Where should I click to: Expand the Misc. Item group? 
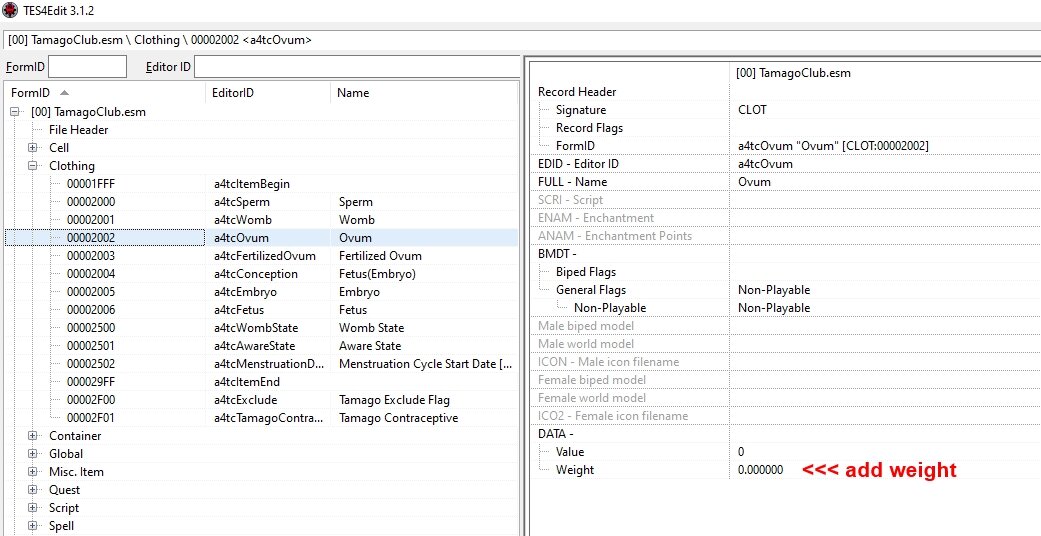pyautogui.click(x=33, y=472)
